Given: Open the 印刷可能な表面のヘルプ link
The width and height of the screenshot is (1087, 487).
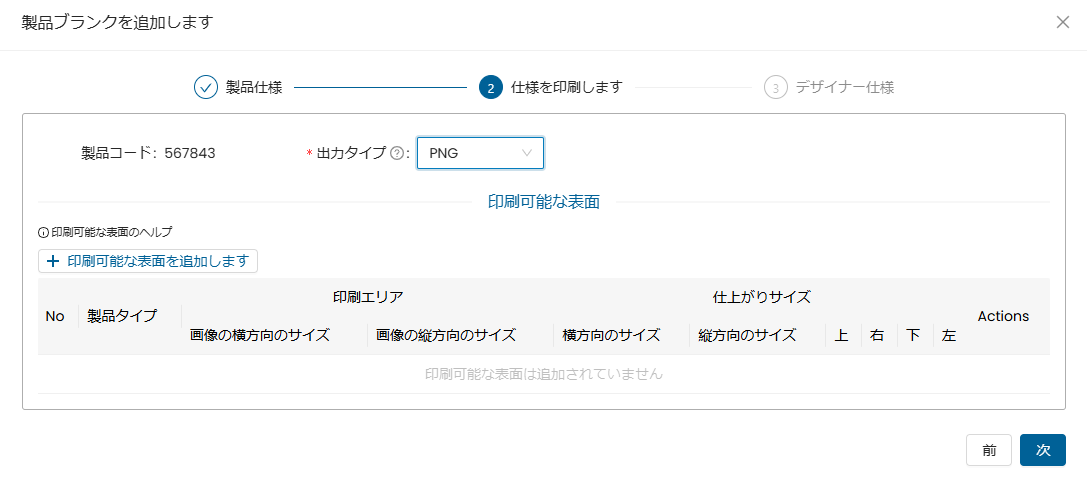Looking at the screenshot, I should 112,232.
